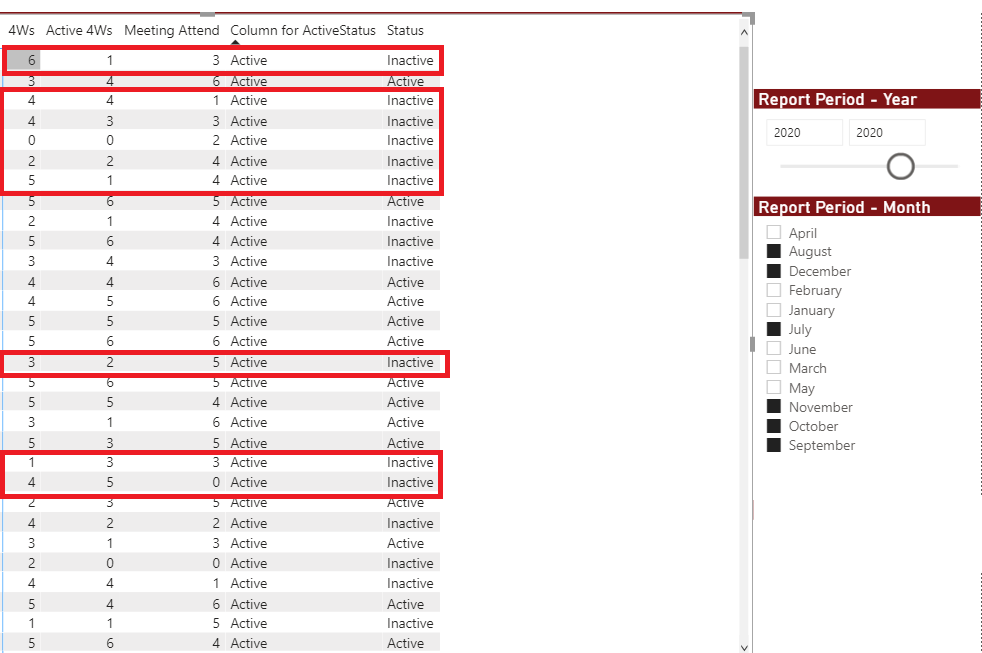982x653 pixels.
Task: Click the table vertical scrollbar thumb
Action: (x=744, y=152)
